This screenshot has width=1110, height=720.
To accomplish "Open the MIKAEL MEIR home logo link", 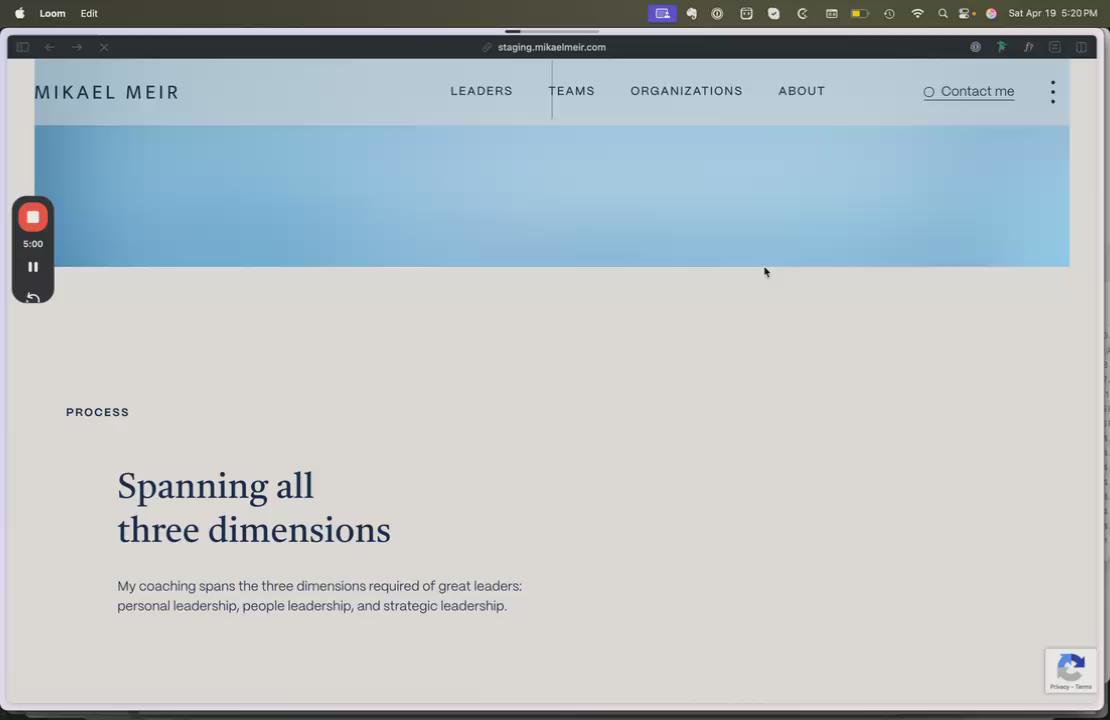I will click(107, 92).
